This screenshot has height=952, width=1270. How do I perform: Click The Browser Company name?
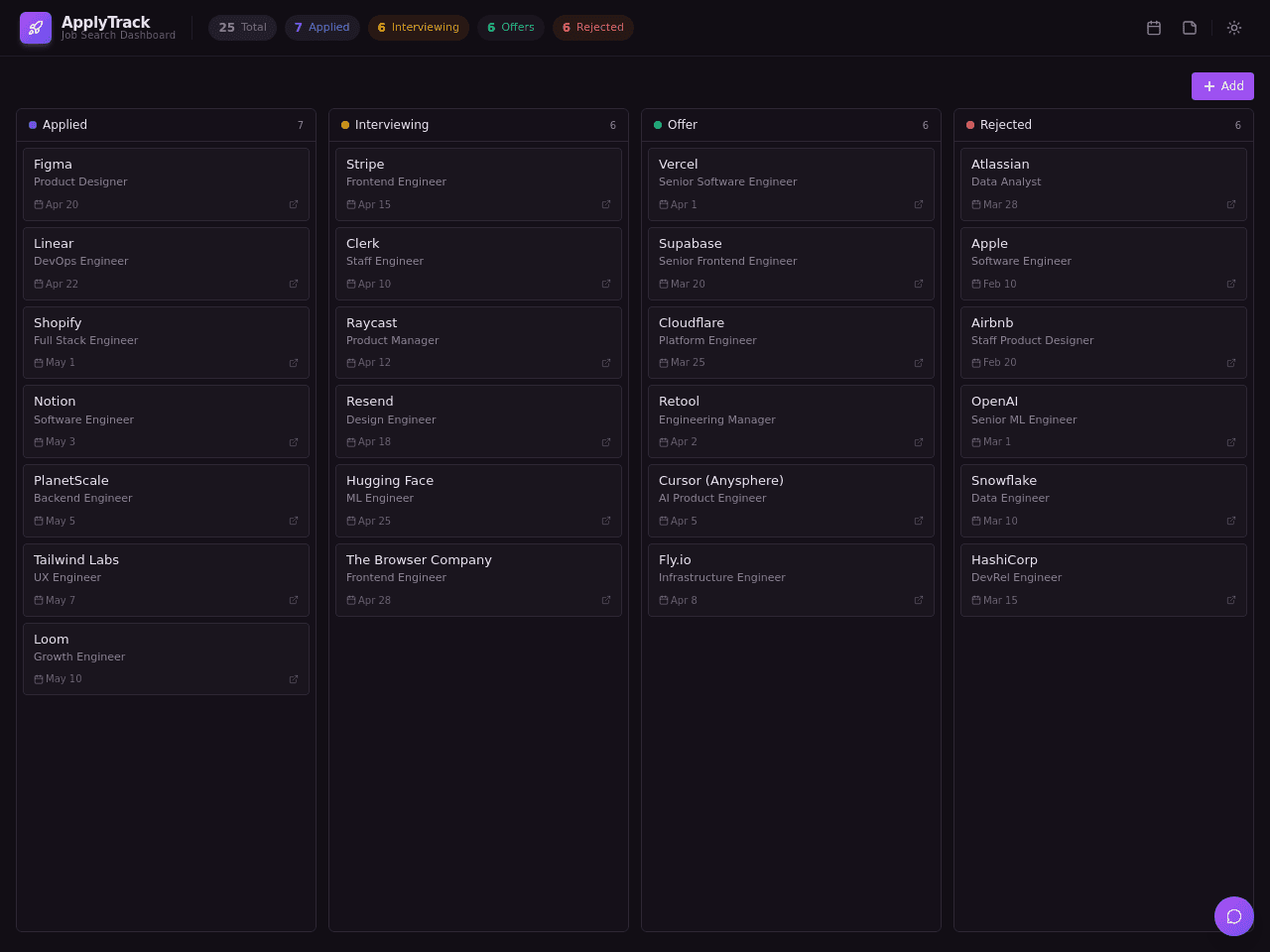click(x=419, y=560)
